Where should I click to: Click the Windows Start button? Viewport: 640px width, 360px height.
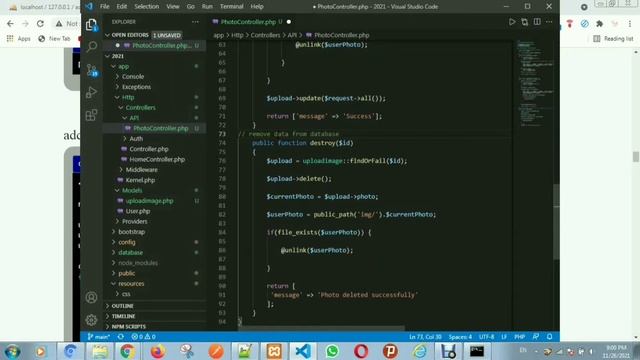12,351
